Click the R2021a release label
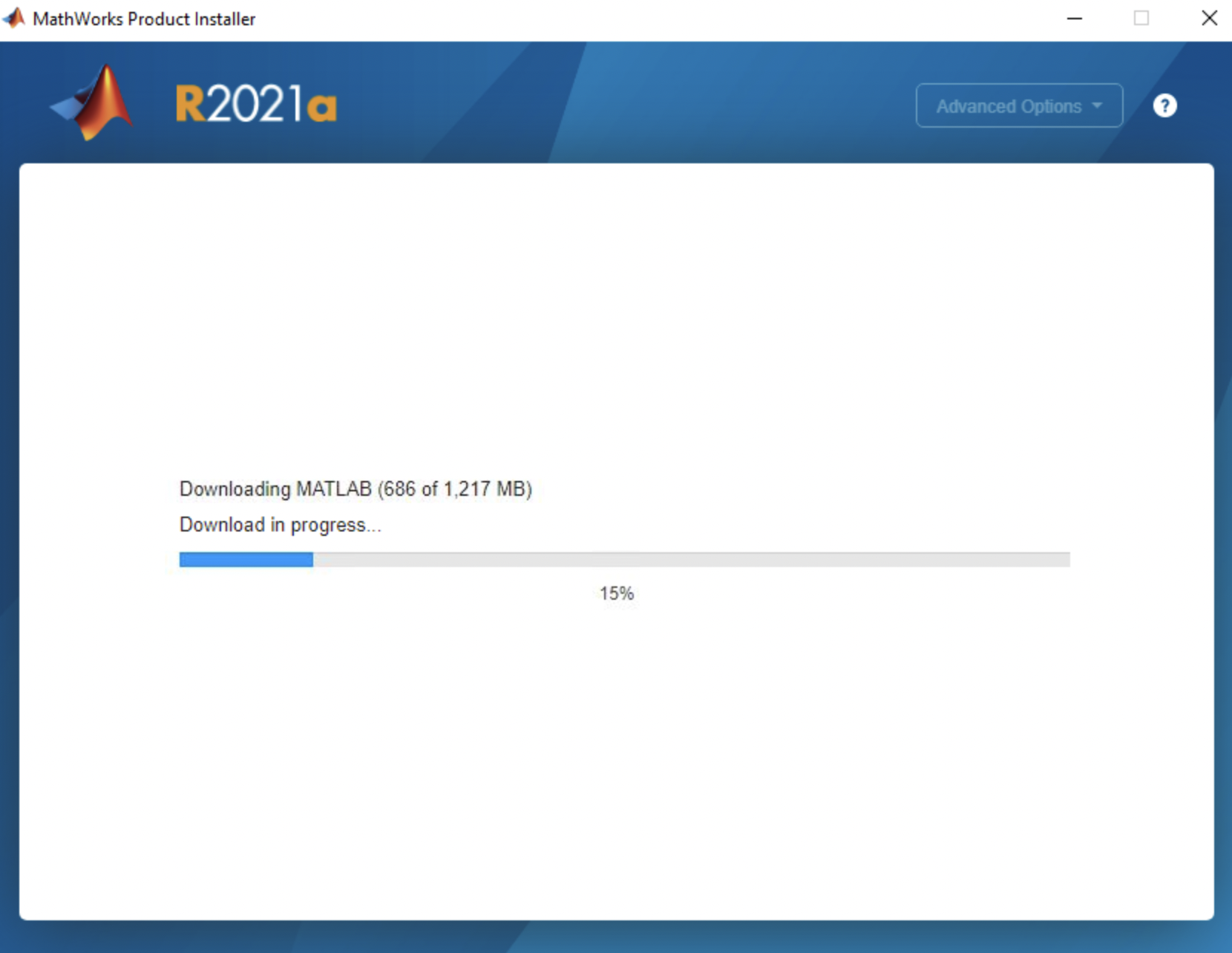 pos(256,104)
